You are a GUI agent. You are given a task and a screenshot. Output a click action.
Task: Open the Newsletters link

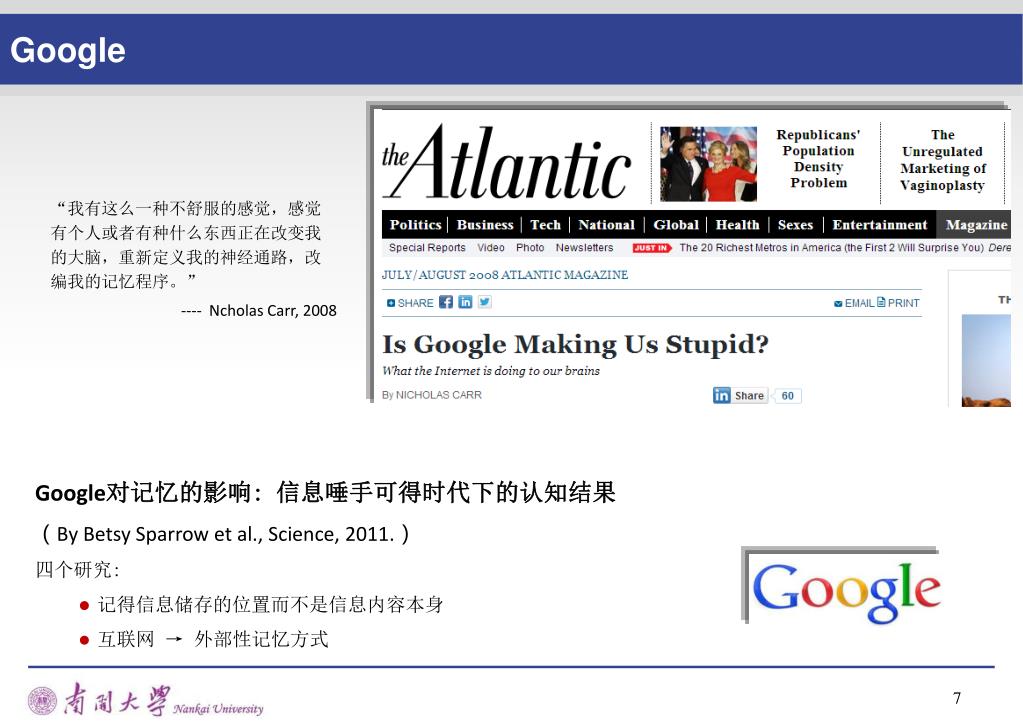tap(585, 247)
